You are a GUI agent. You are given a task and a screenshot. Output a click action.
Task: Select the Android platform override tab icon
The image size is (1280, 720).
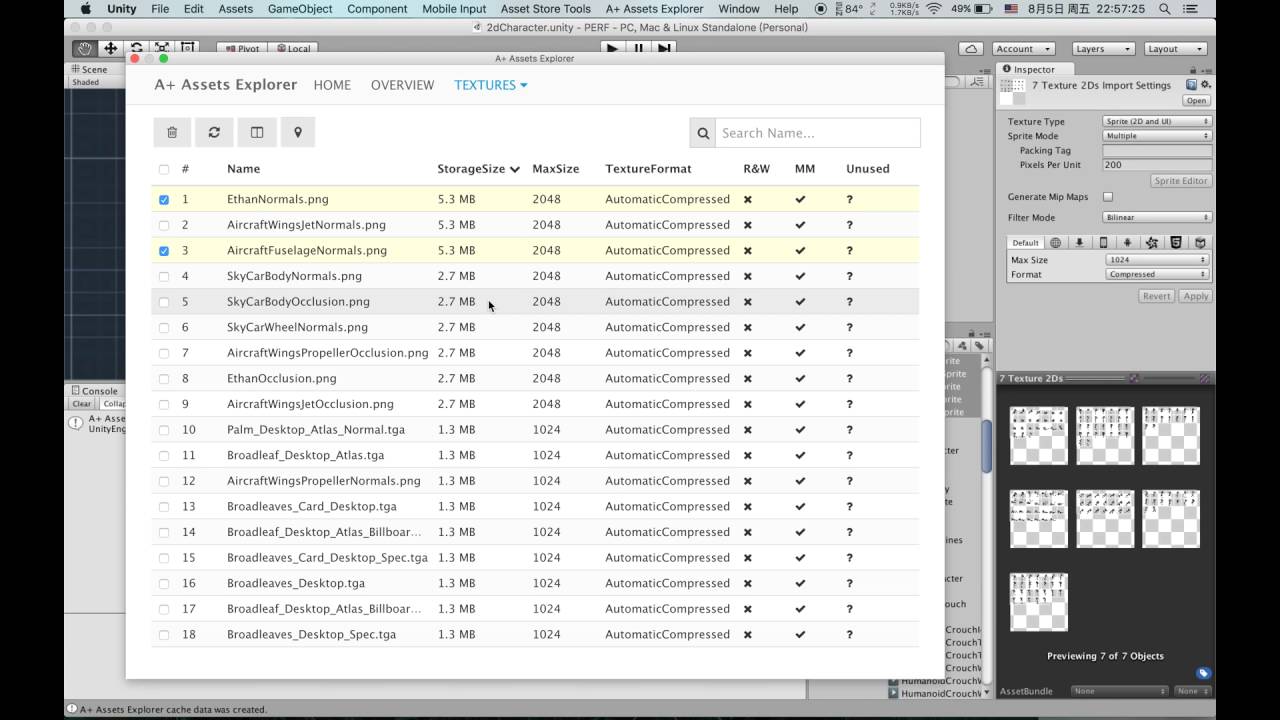pos(1127,243)
